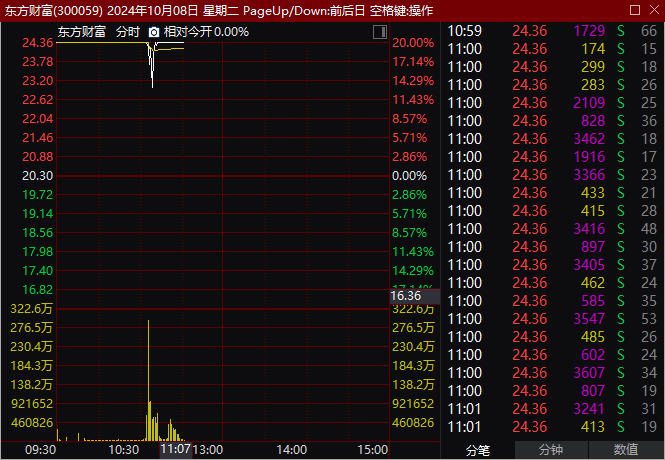
Task: Switch to the 分笔 tab
Action: [478, 451]
